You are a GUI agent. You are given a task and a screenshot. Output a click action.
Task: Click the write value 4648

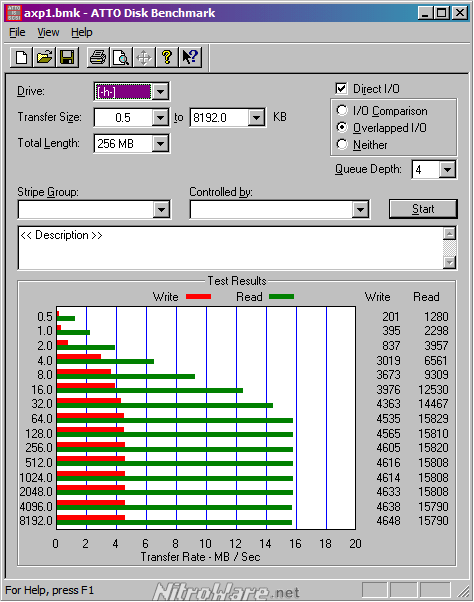[388, 521]
